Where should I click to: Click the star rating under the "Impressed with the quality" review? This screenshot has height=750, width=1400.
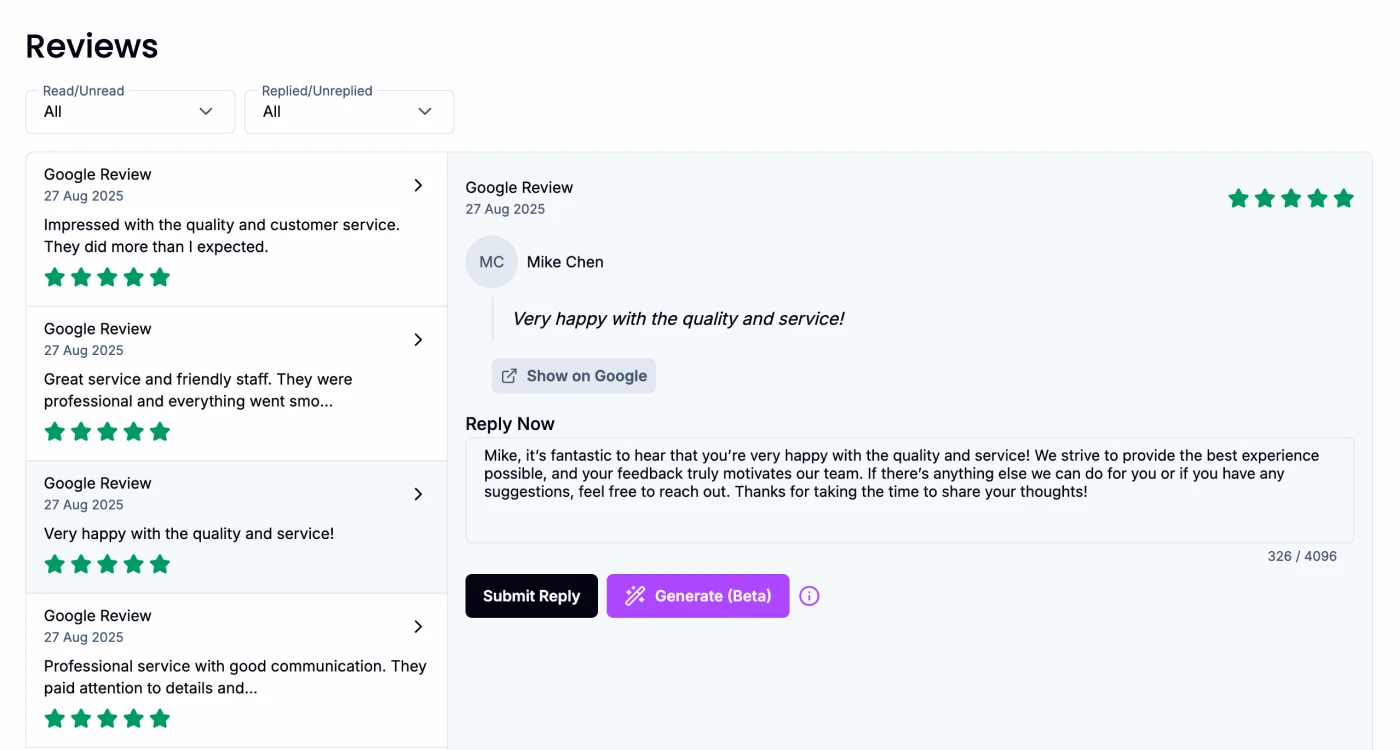pyautogui.click(x=107, y=277)
